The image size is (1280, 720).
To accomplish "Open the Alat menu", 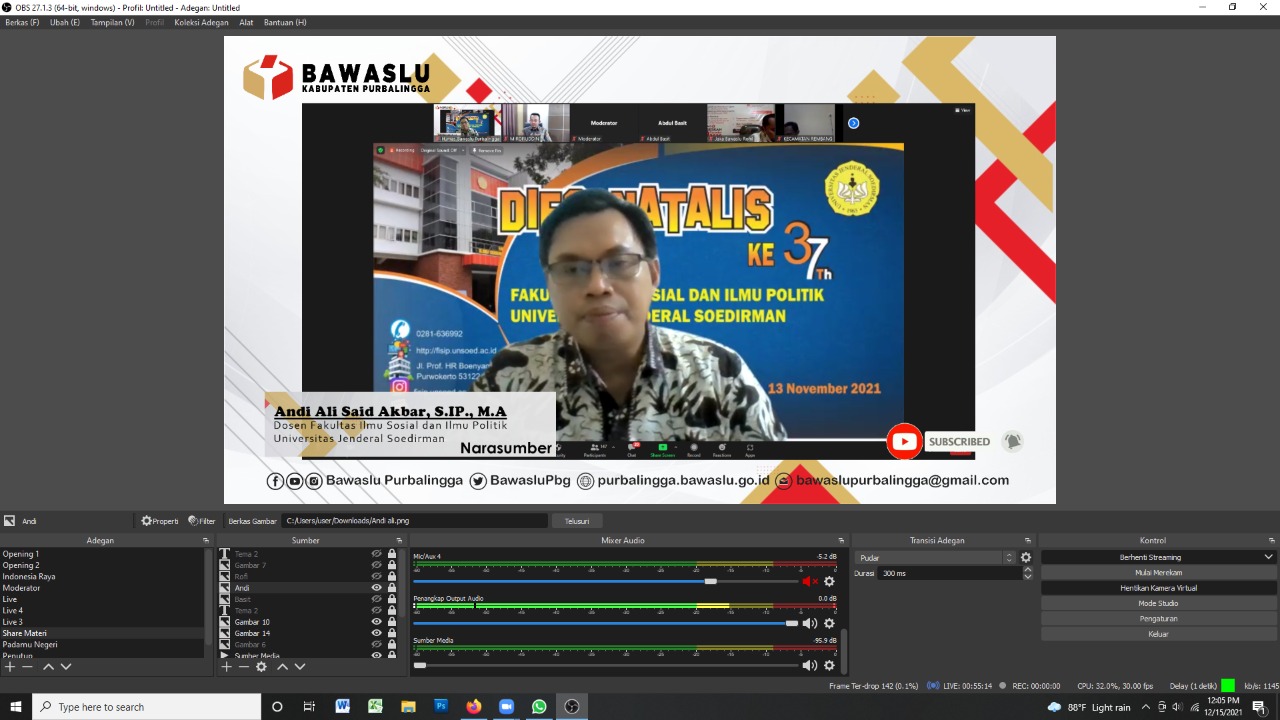I will tap(246, 22).
